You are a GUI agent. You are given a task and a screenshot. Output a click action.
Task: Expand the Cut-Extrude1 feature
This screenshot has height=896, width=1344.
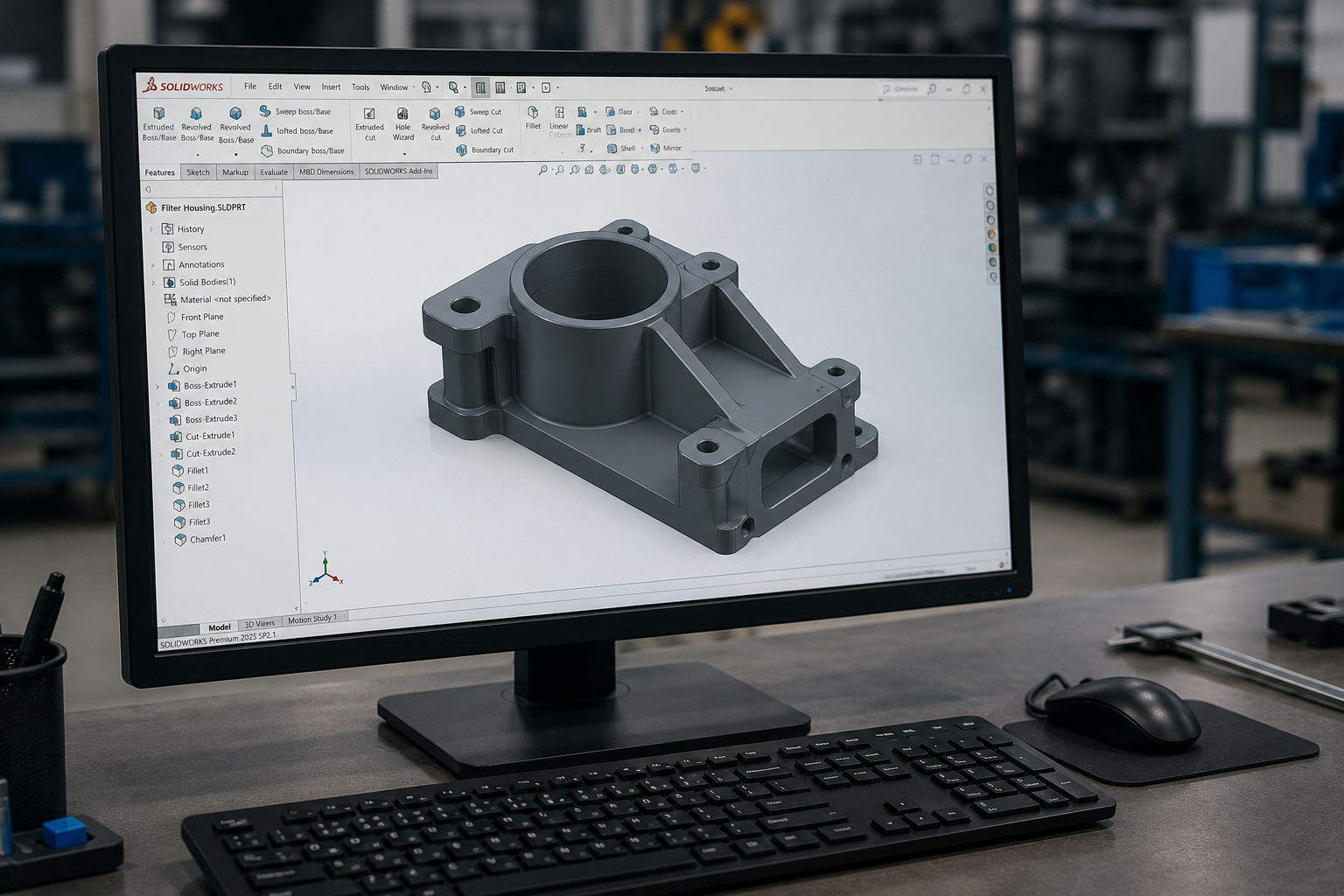(160, 437)
